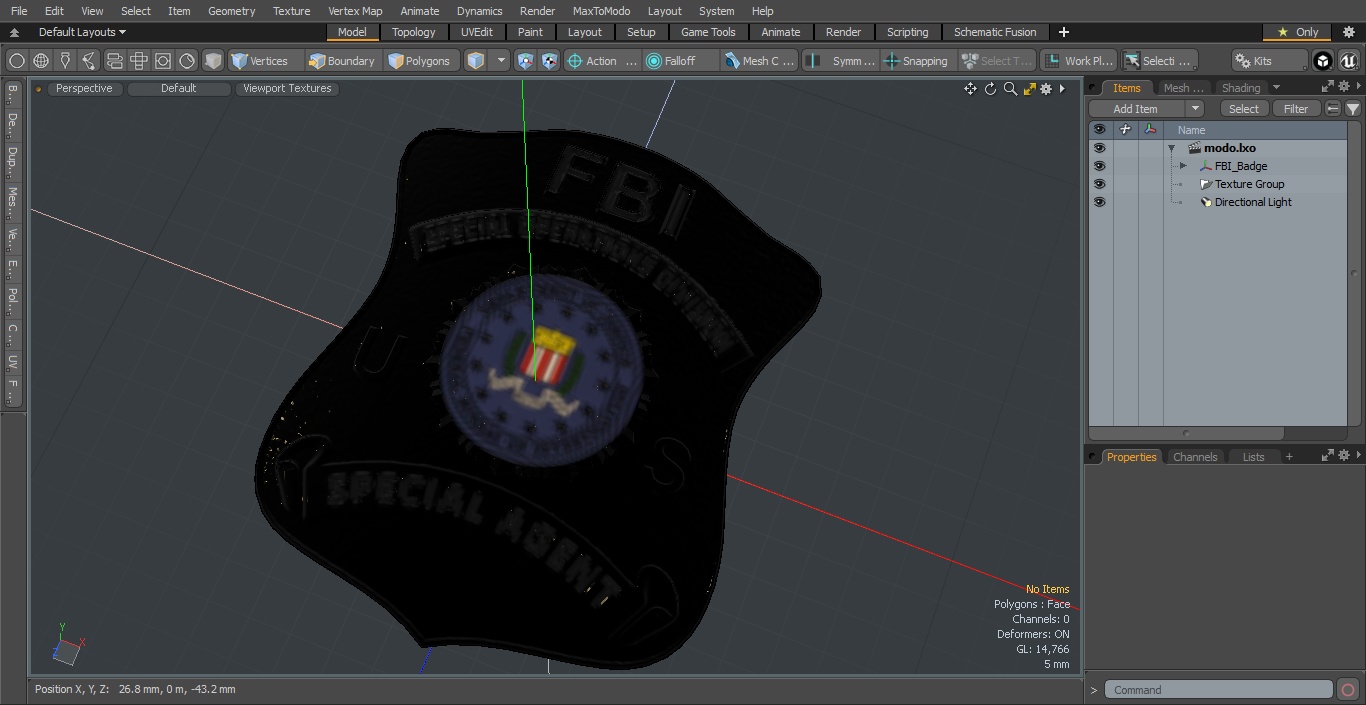The image size is (1366, 705).
Task: Select the pen tool icon
Action: (65, 61)
